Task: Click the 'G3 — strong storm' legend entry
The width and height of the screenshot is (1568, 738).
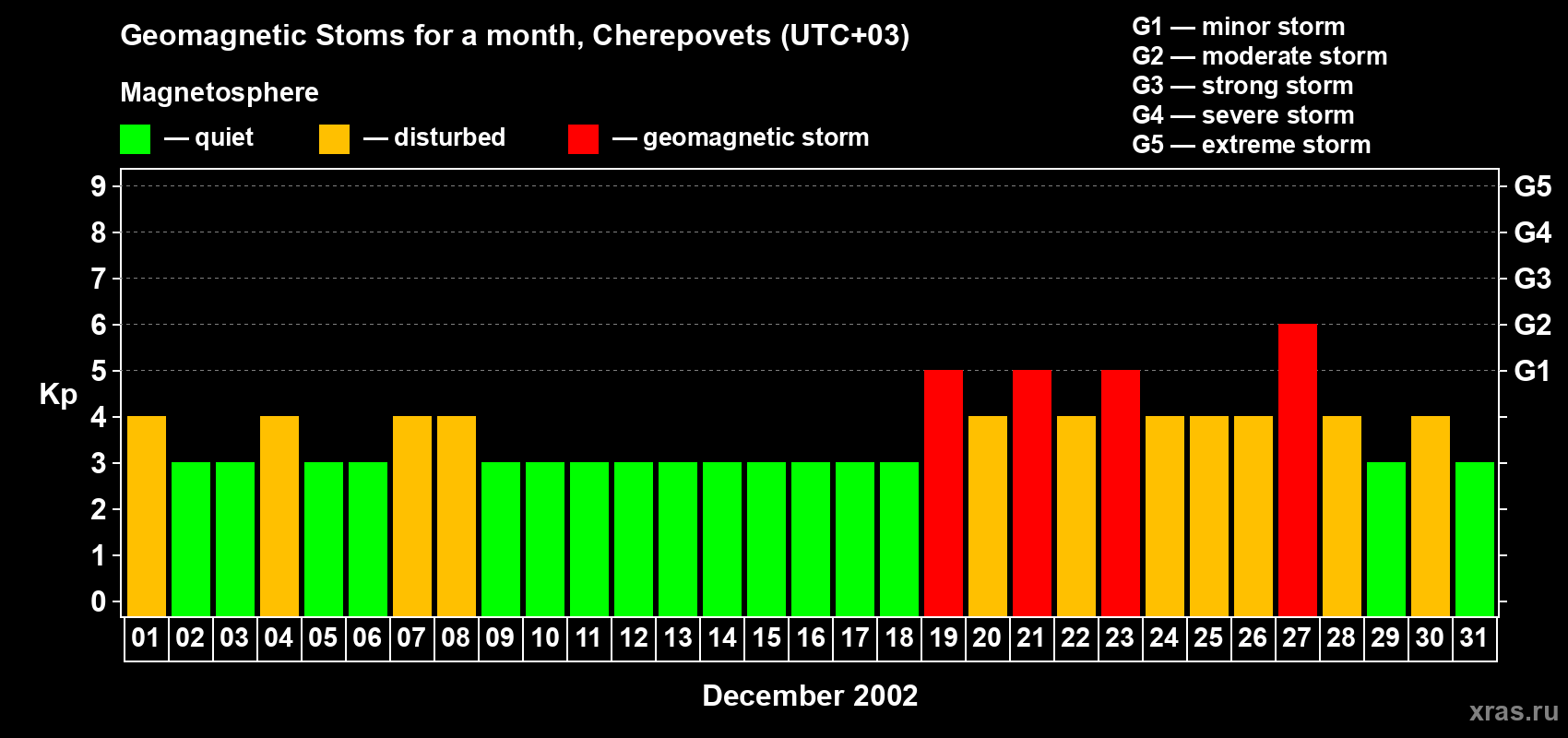Action: [1242, 86]
